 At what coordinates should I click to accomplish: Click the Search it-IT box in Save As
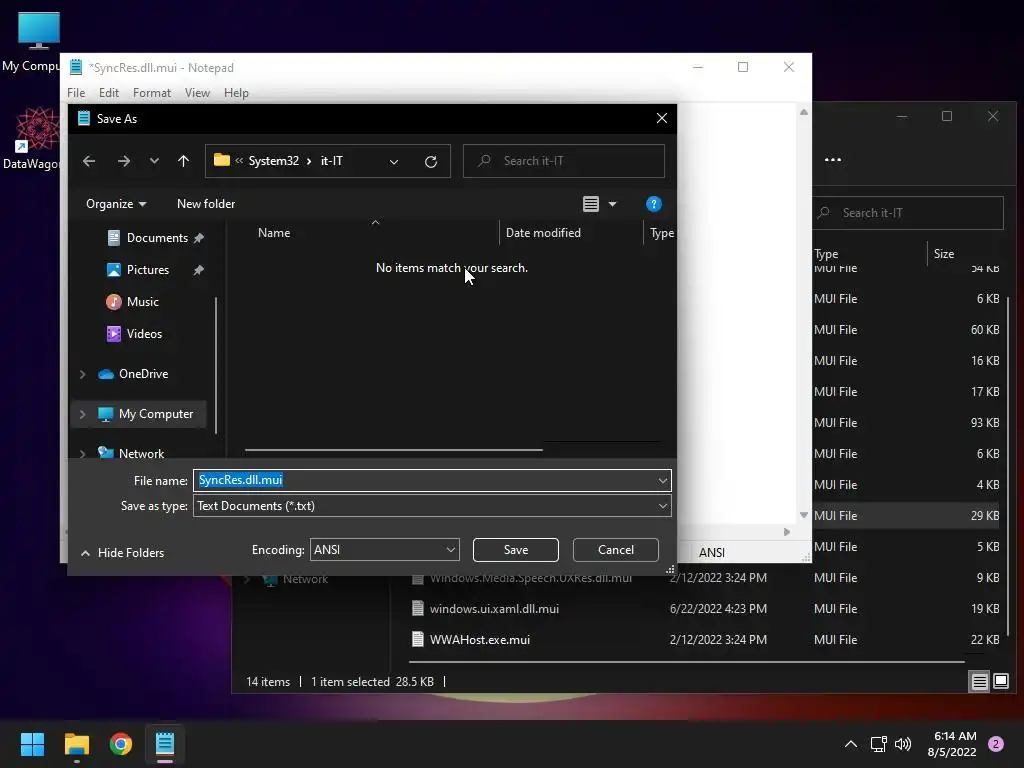(564, 161)
